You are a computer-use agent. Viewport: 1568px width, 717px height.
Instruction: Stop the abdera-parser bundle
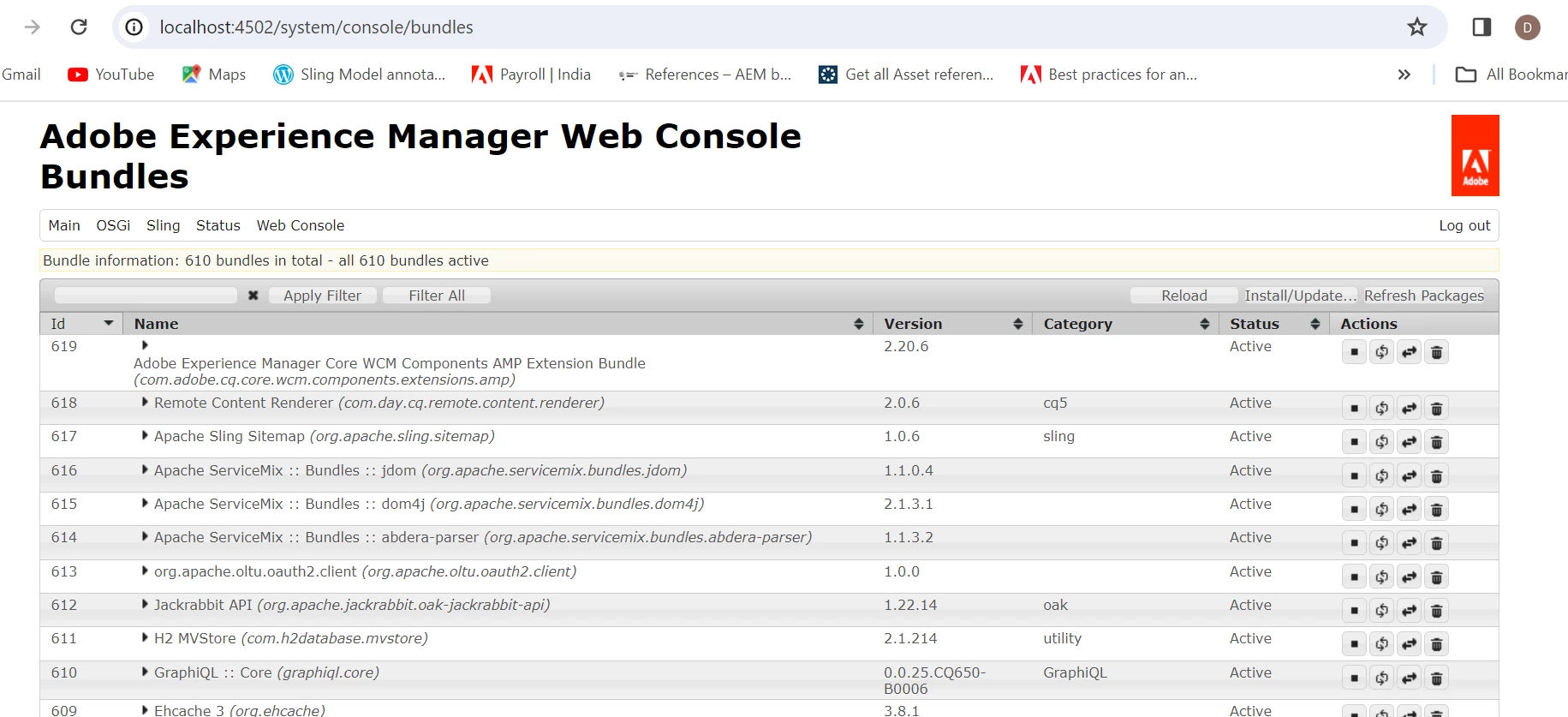click(x=1354, y=543)
